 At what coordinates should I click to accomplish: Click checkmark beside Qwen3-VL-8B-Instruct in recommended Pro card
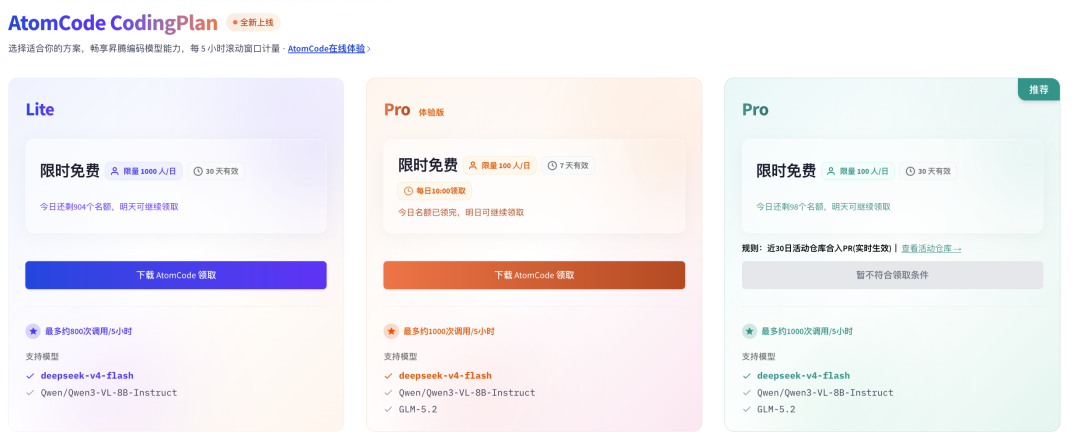click(747, 392)
